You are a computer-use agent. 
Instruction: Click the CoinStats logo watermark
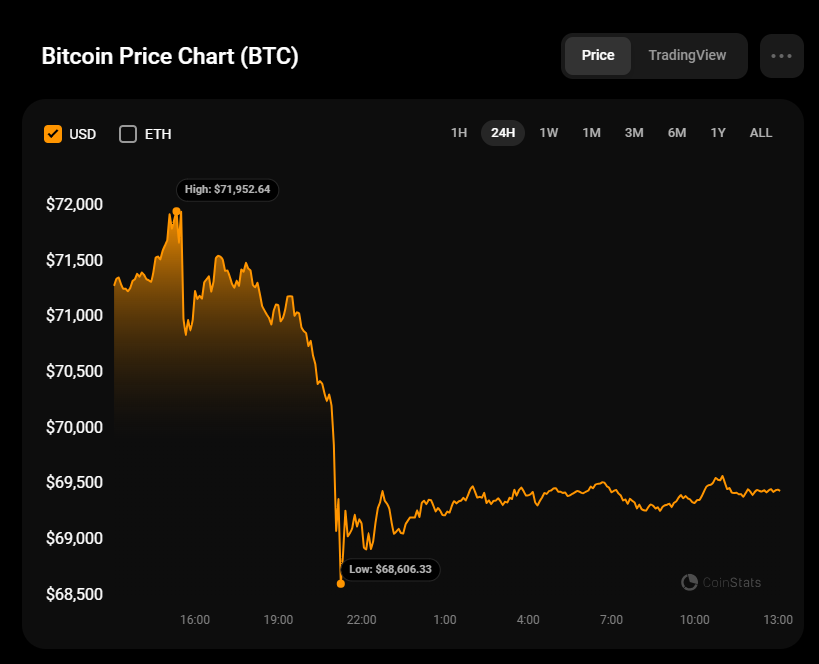(721, 582)
